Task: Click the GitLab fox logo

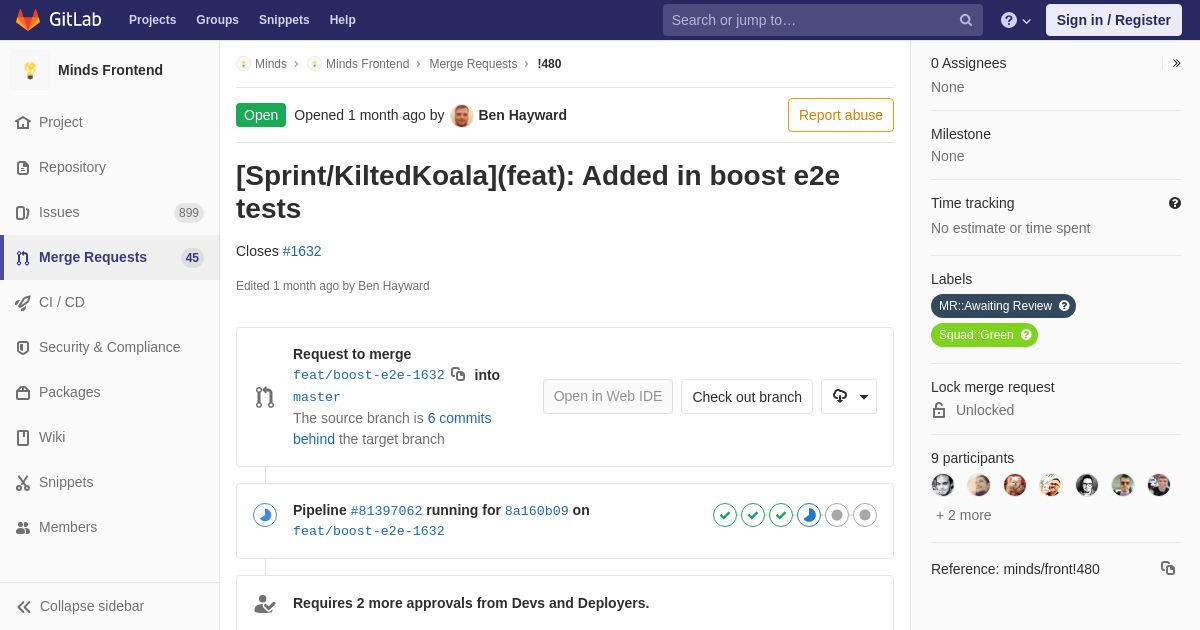Action: point(28,20)
